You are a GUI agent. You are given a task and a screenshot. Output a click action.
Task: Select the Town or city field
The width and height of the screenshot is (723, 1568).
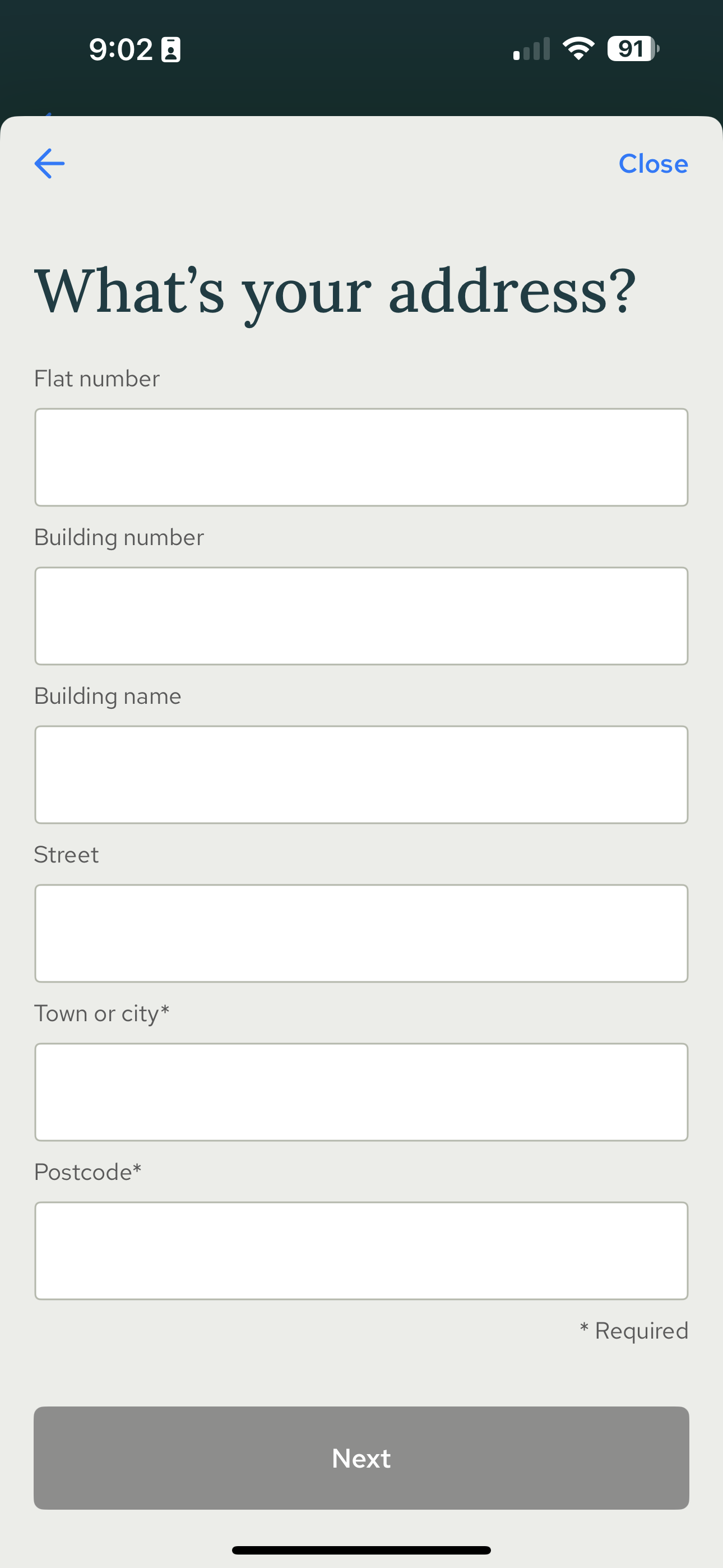[x=361, y=1092]
